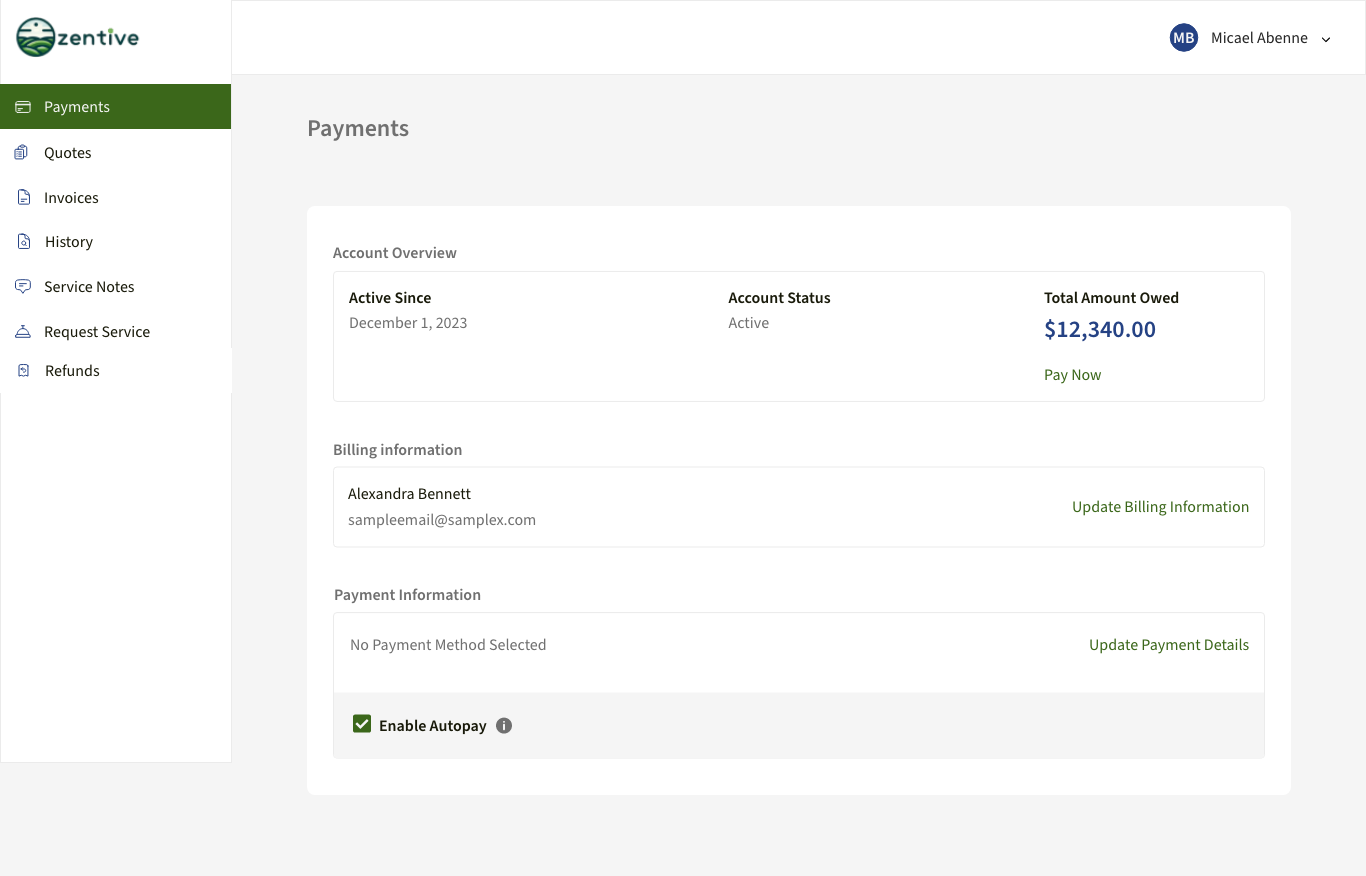This screenshot has height=876, width=1366.
Task: Uncheck the Enable Autopay checkbox
Action: click(362, 724)
